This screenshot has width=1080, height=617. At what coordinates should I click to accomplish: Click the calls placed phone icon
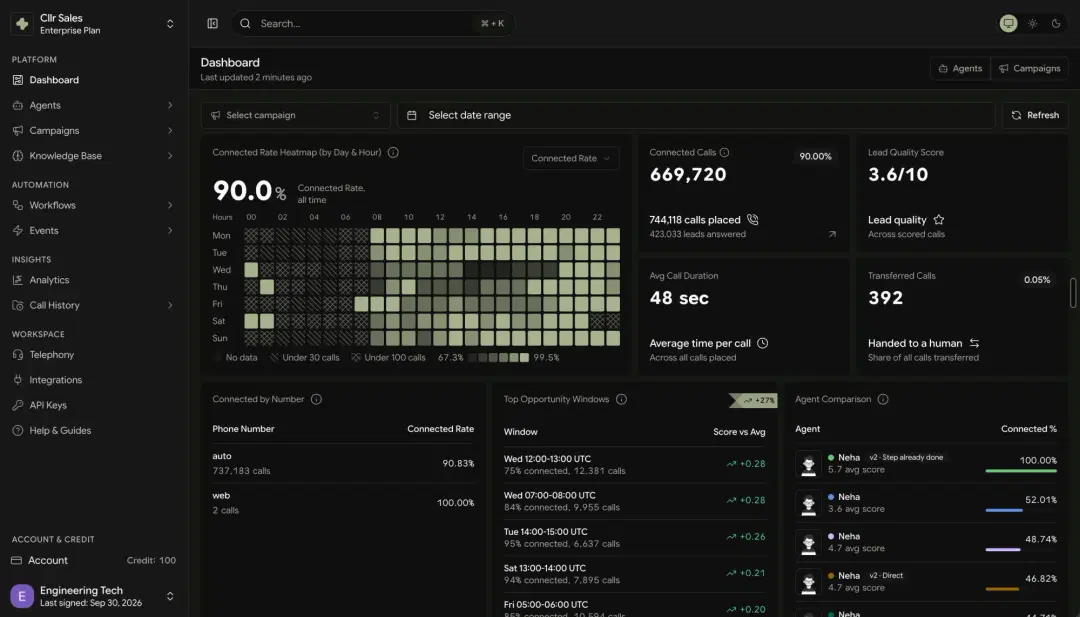(x=753, y=220)
